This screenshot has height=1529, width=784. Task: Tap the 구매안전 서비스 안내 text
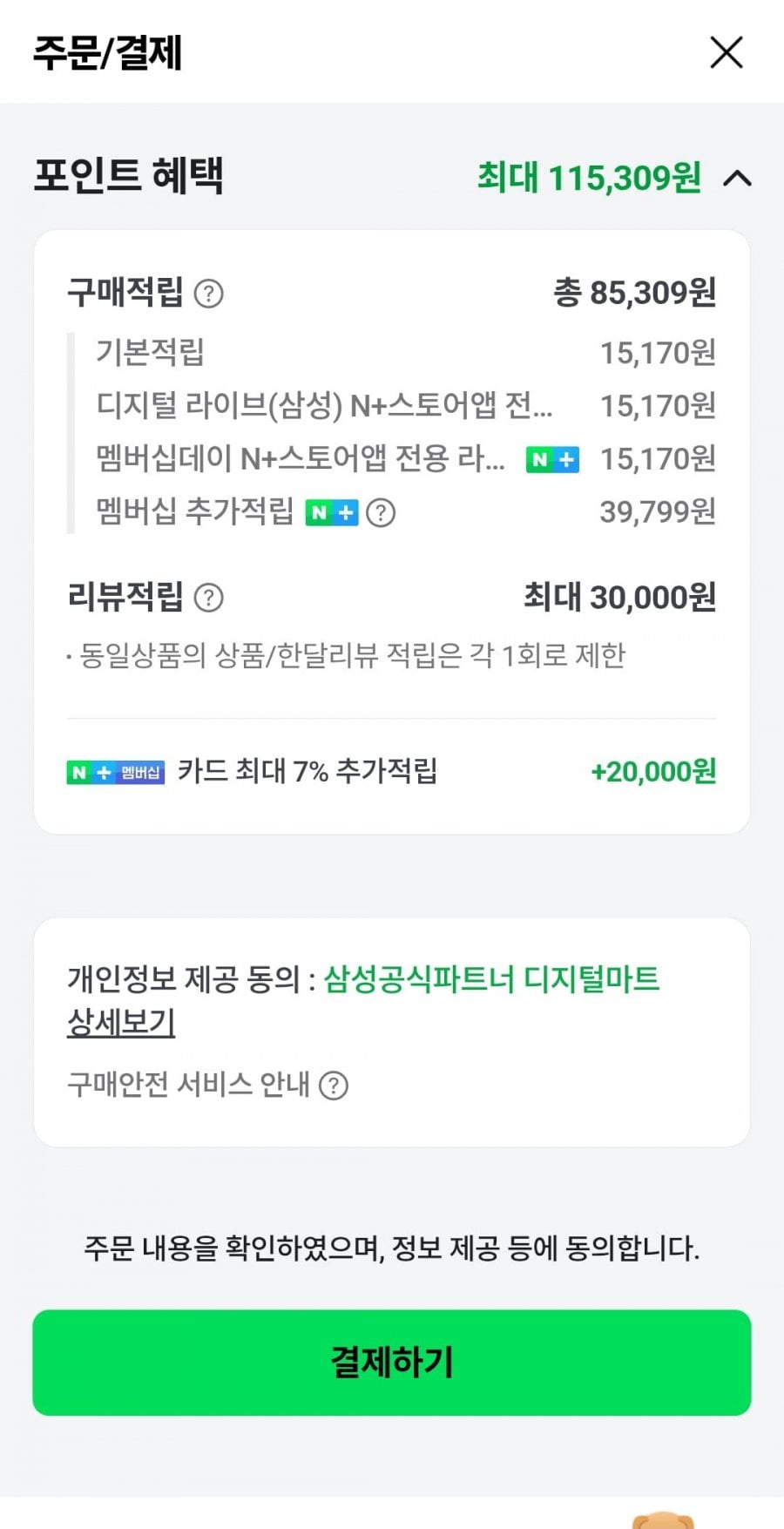coord(188,1085)
